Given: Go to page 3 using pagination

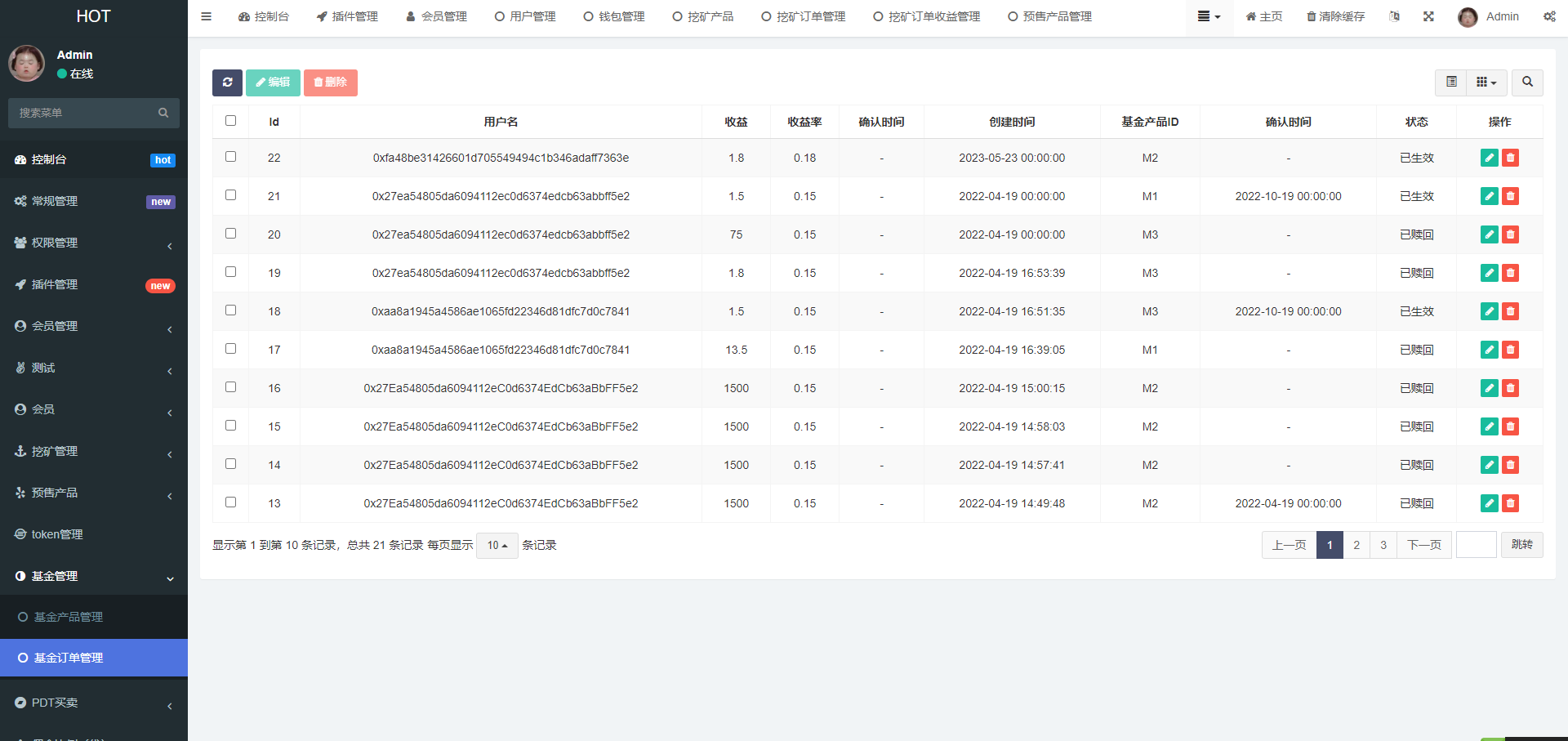Looking at the screenshot, I should pyautogui.click(x=1383, y=545).
